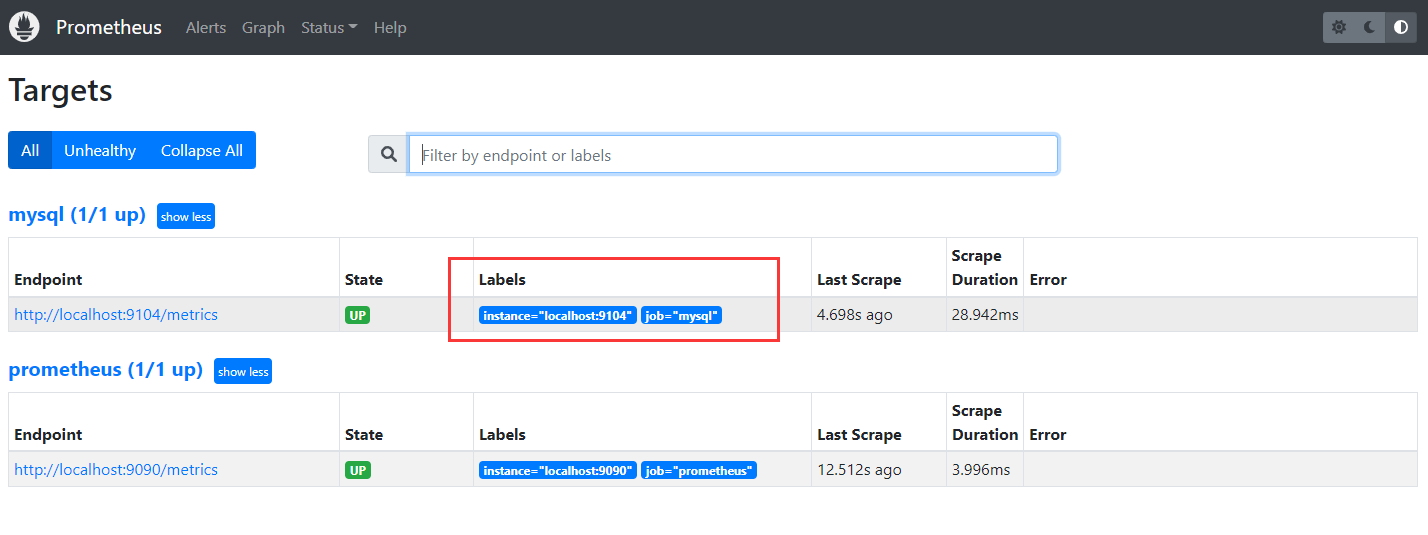Open http://localhost:9104/metrics endpoint link
The image size is (1428, 535).
click(x=116, y=315)
